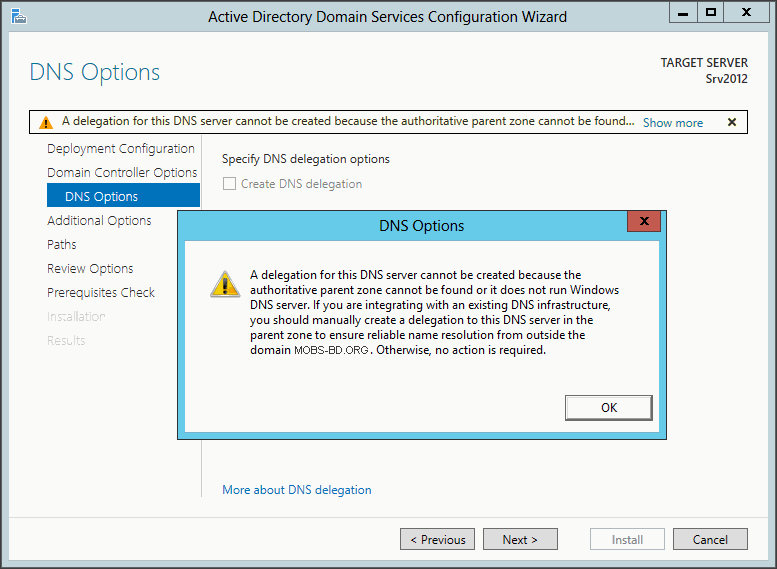The width and height of the screenshot is (777, 569).
Task: Click the yellow warning icon in notification banner
Action: tap(46, 122)
